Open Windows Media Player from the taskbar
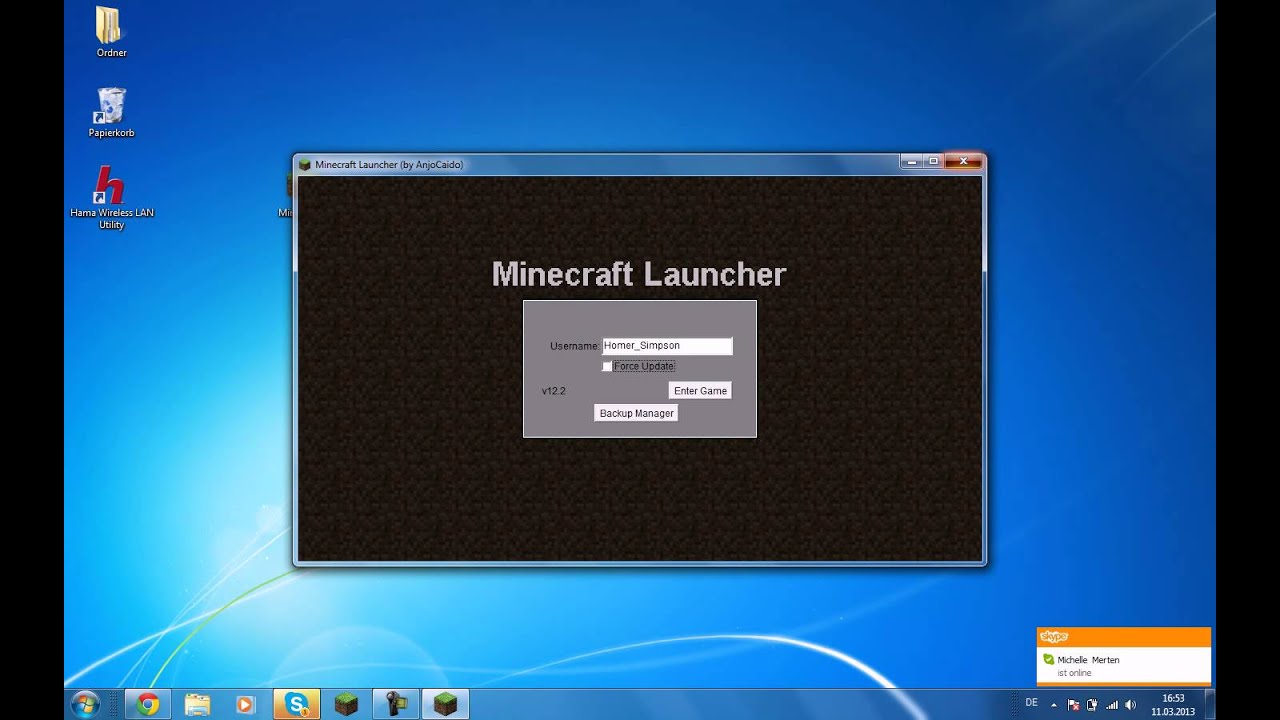The image size is (1280, 720). coord(246,704)
